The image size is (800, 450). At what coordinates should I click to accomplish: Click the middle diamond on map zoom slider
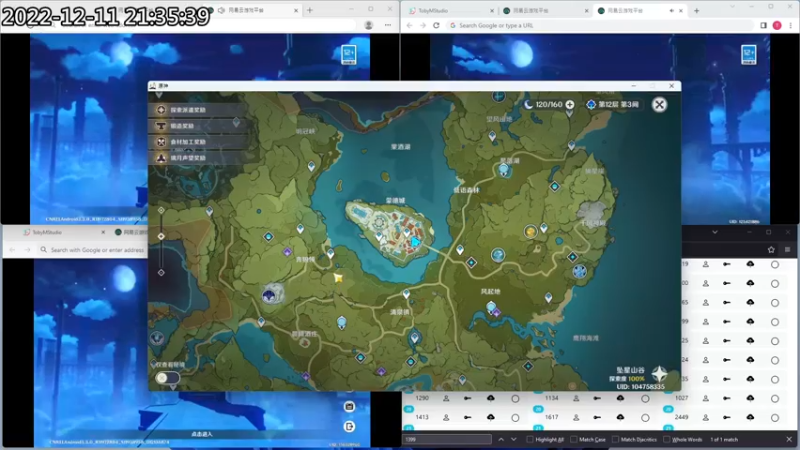click(161, 236)
